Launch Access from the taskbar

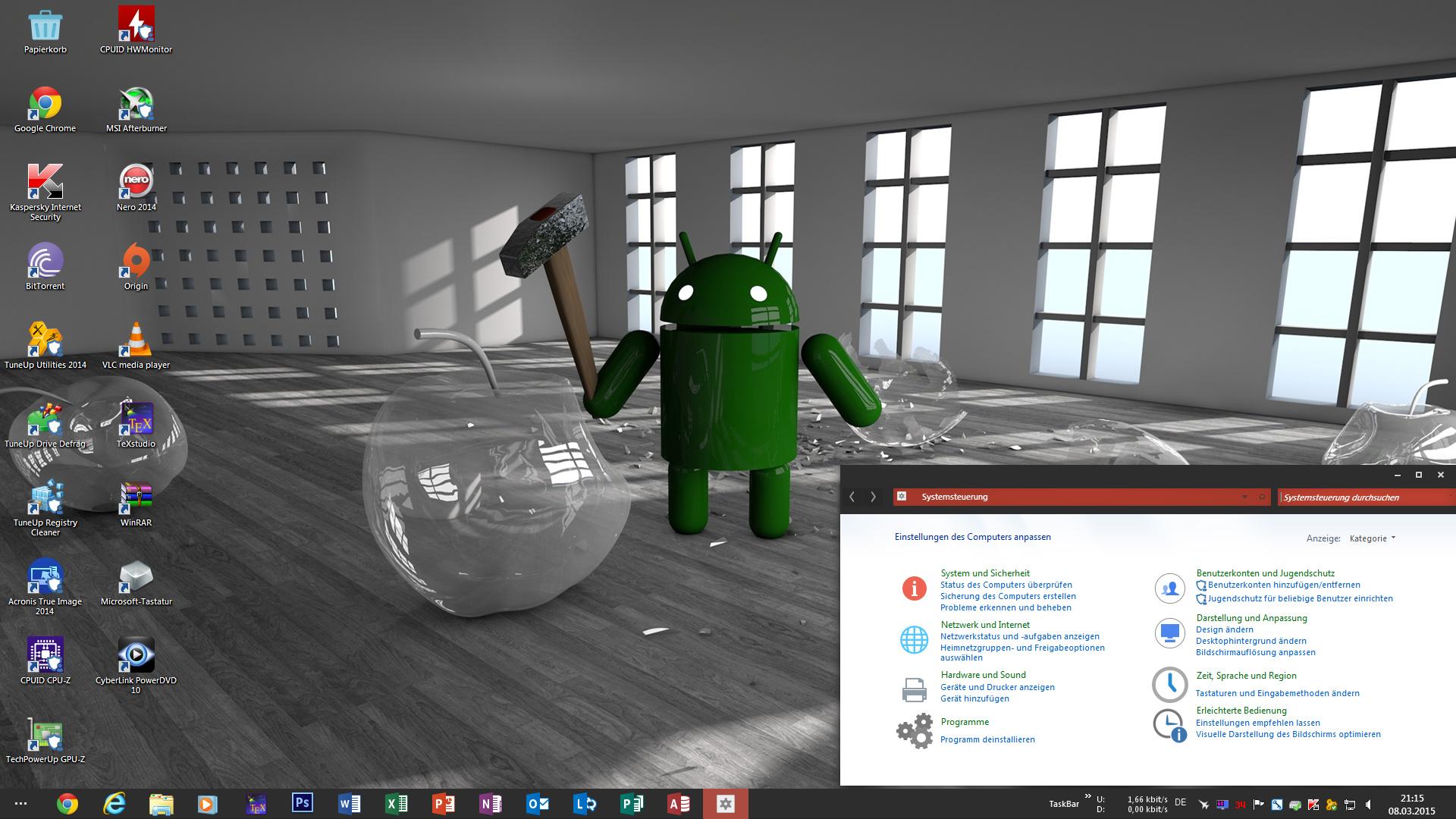tap(678, 803)
